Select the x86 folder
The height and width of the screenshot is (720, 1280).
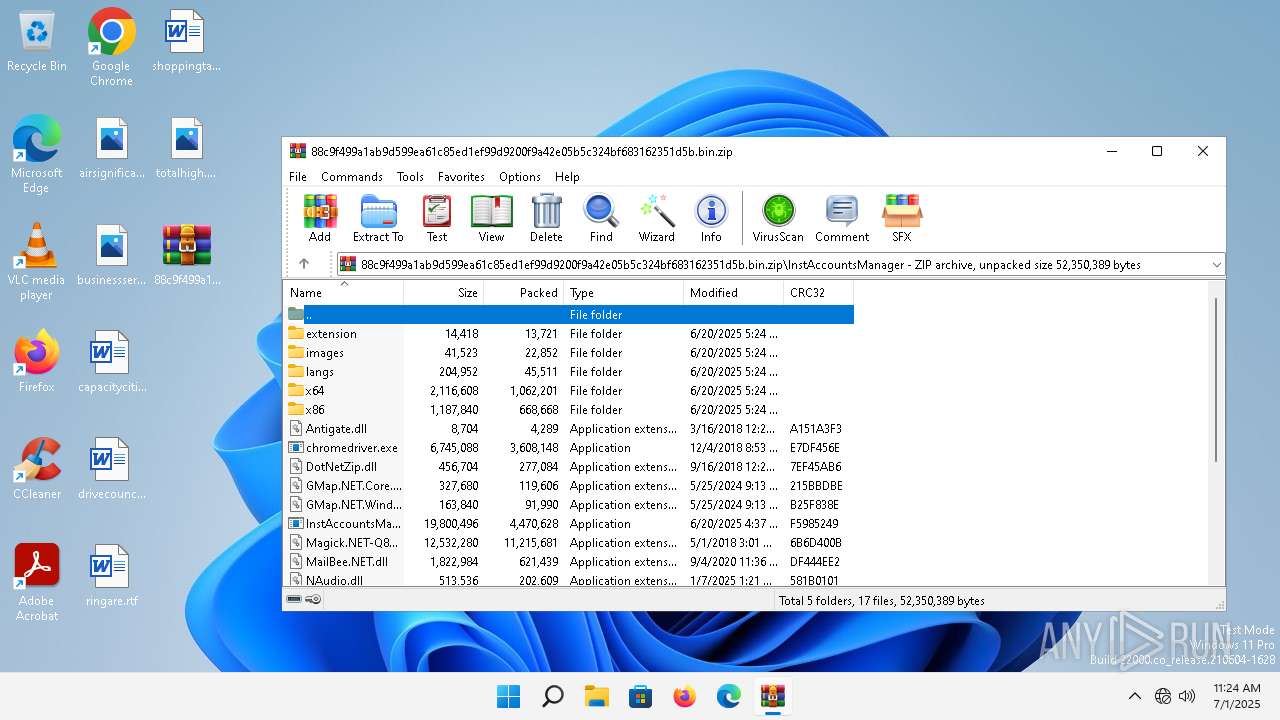point(569,410)
